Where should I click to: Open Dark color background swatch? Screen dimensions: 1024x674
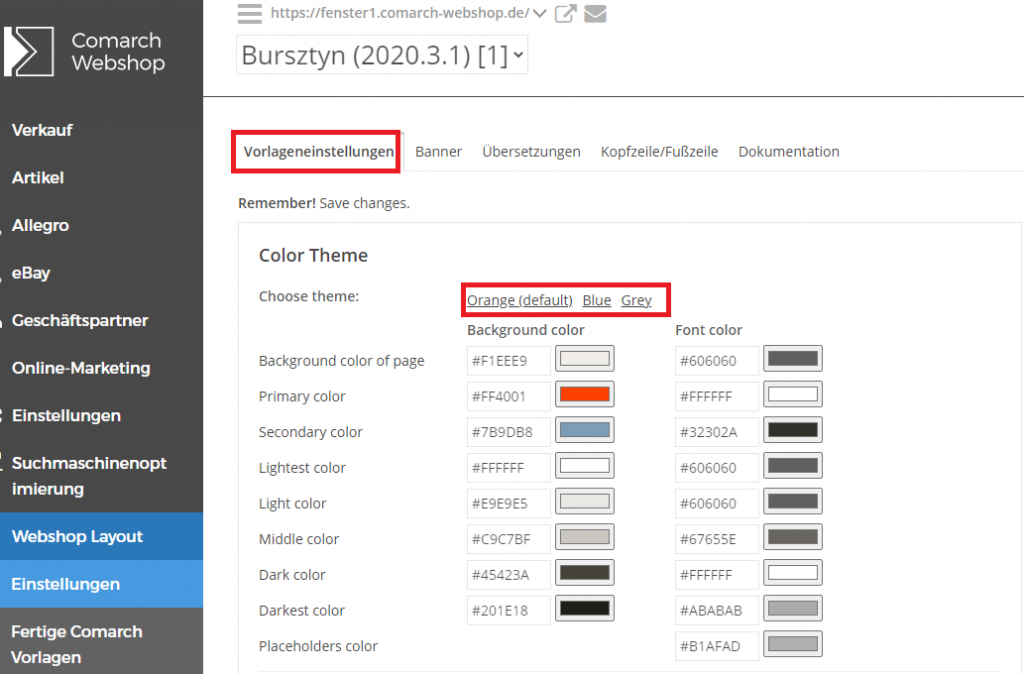coord(584,573)
